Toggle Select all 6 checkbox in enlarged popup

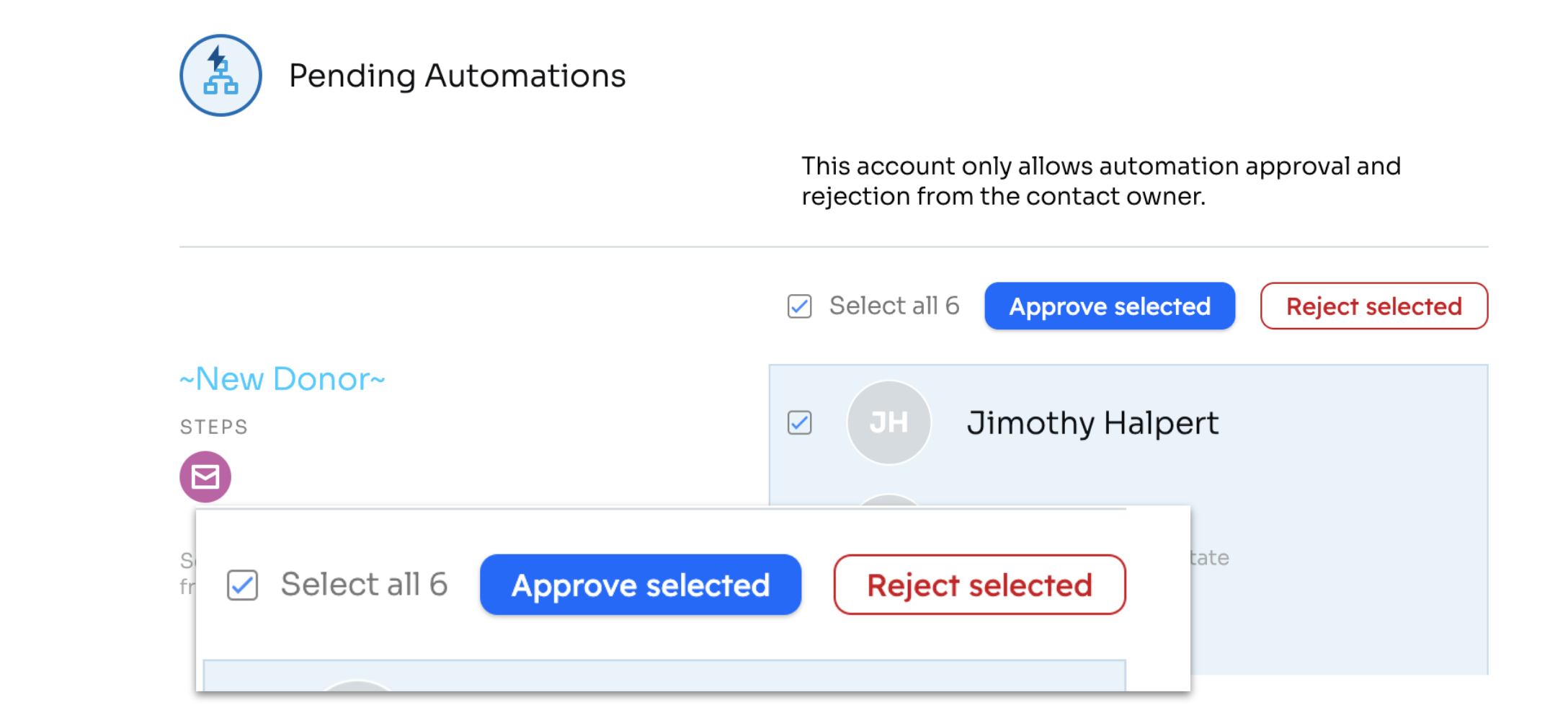point(242,585)
